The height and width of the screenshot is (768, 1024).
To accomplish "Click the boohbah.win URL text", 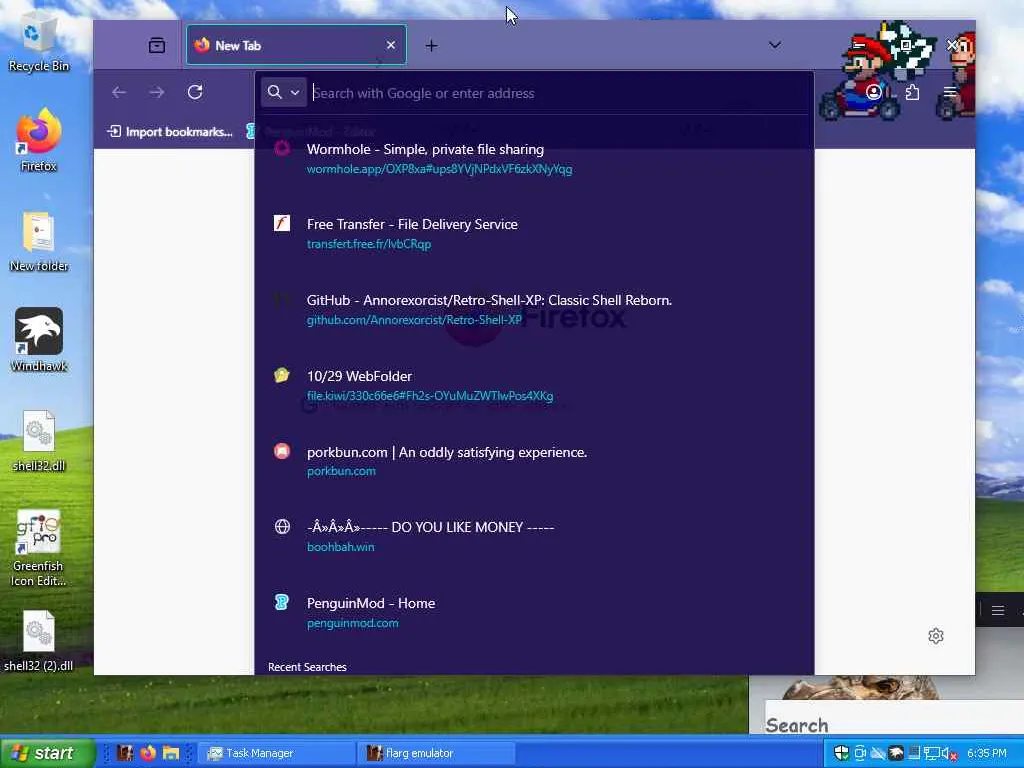I will pos(340,547).
